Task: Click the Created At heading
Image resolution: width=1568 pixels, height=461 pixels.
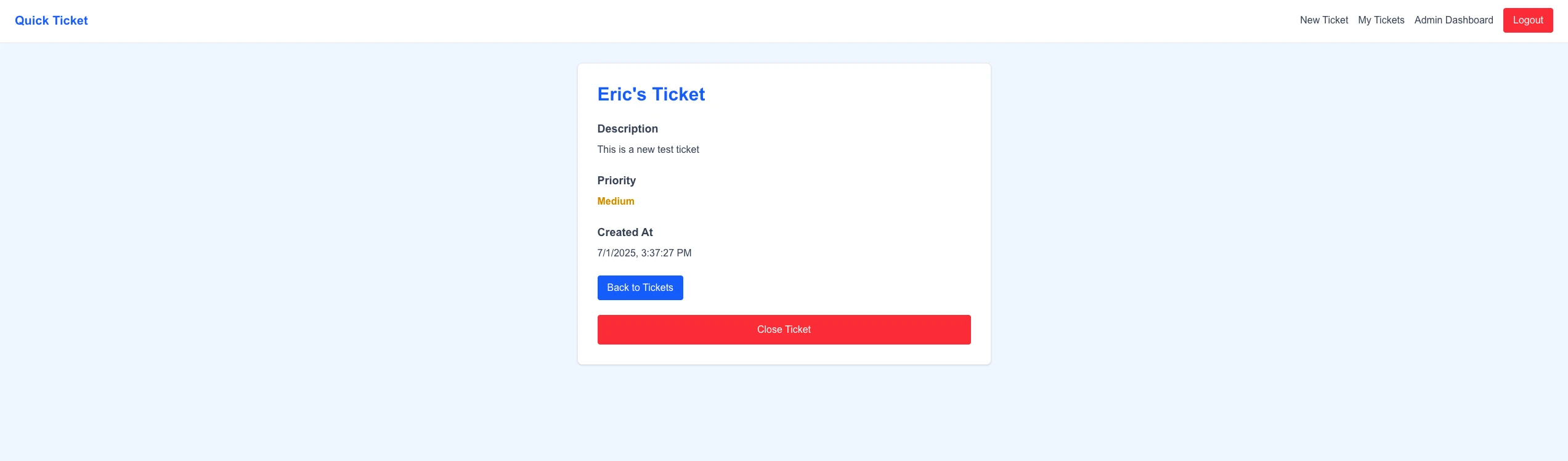Action: click(x=624, y=232)
